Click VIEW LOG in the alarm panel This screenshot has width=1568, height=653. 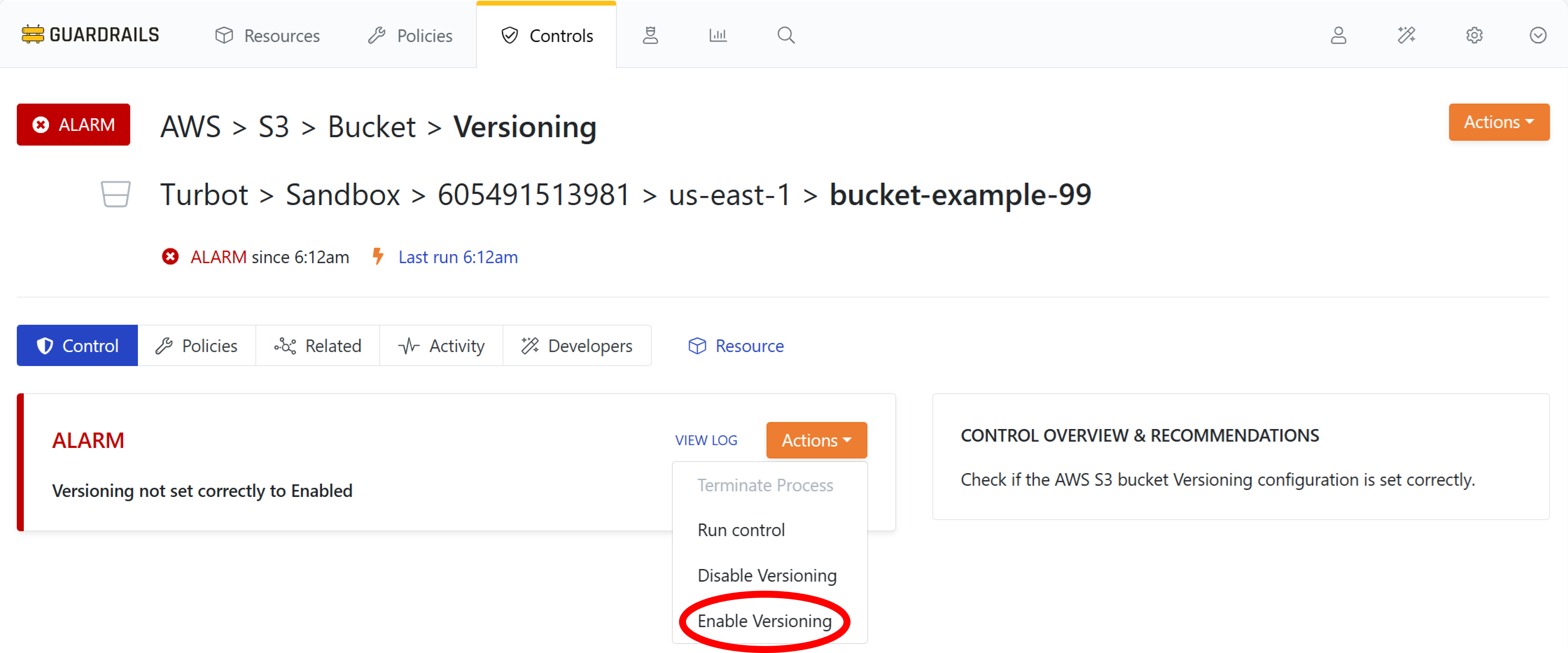pos(706,440)
